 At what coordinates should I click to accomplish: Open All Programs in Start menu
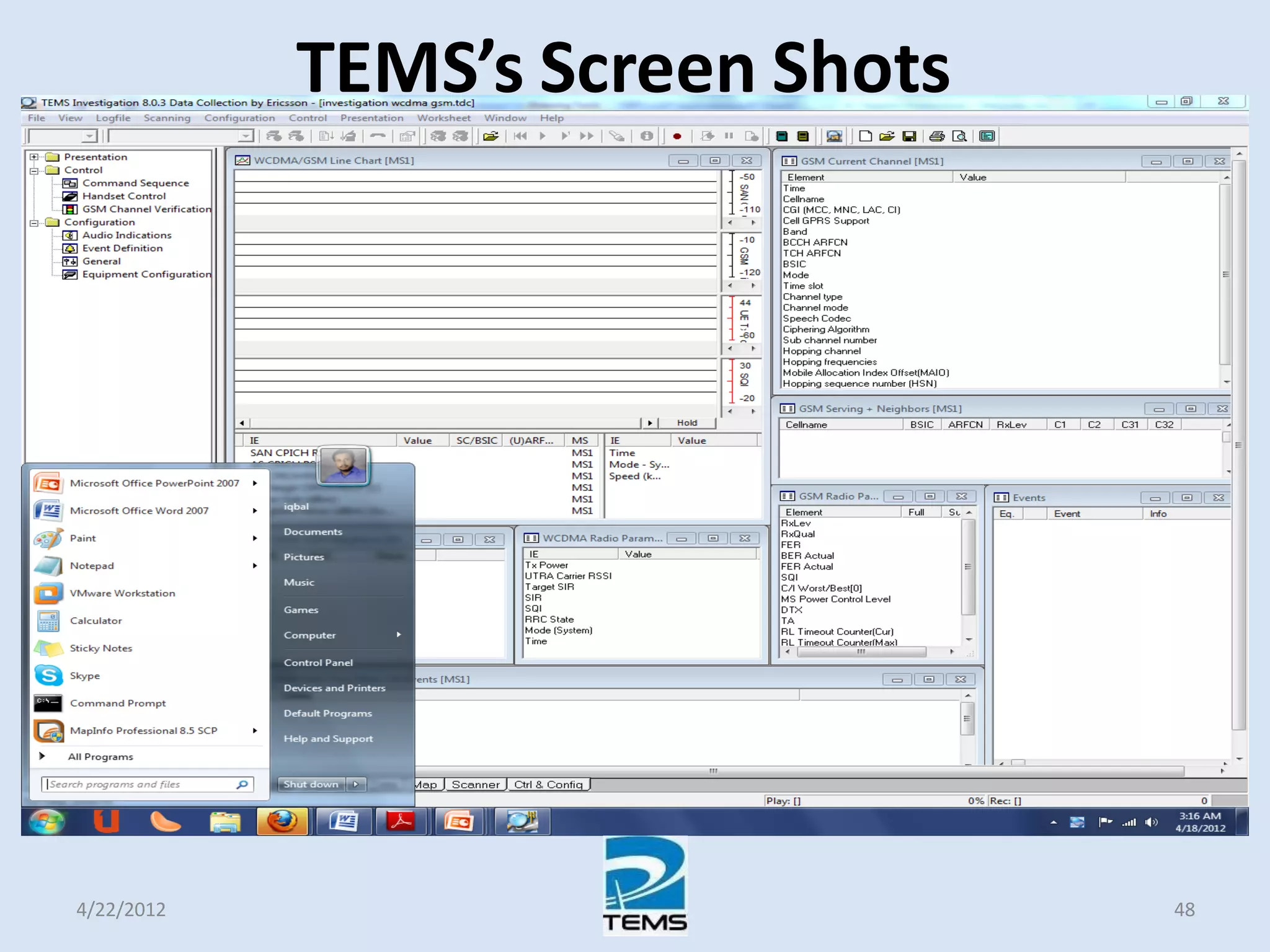100,757
